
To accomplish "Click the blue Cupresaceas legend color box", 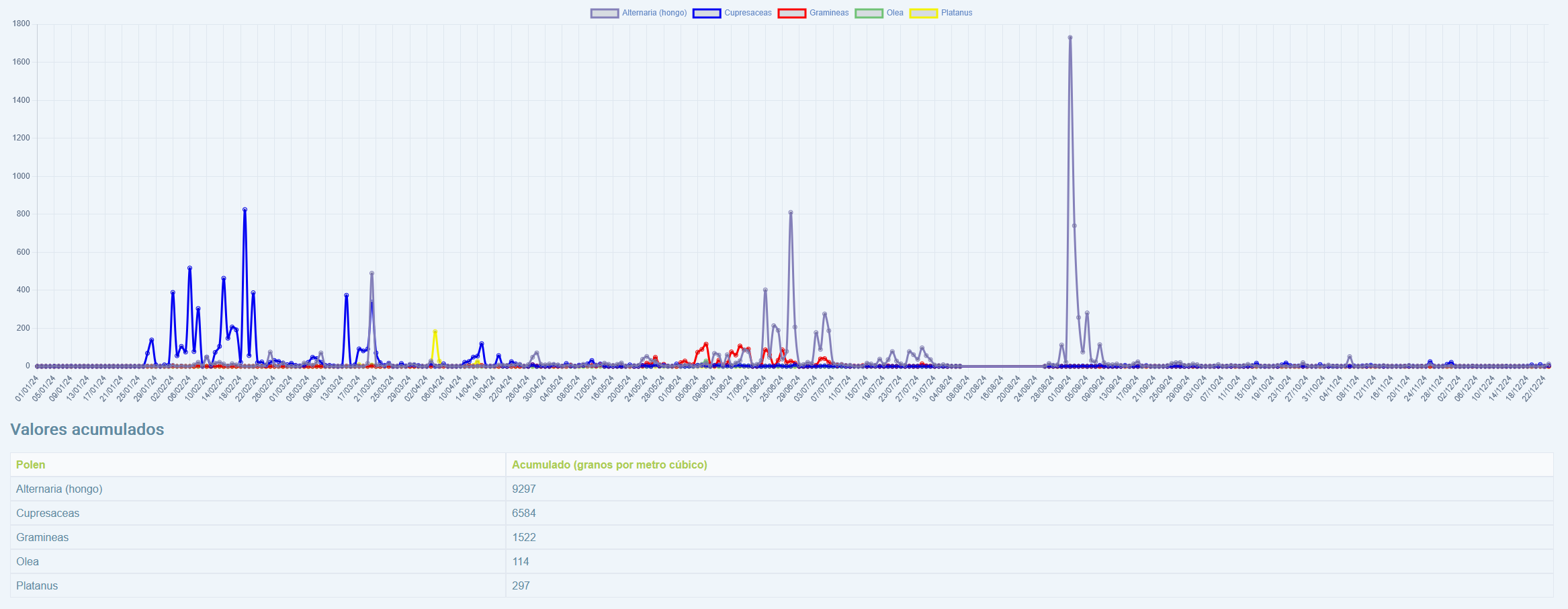I will click(706, 13).
